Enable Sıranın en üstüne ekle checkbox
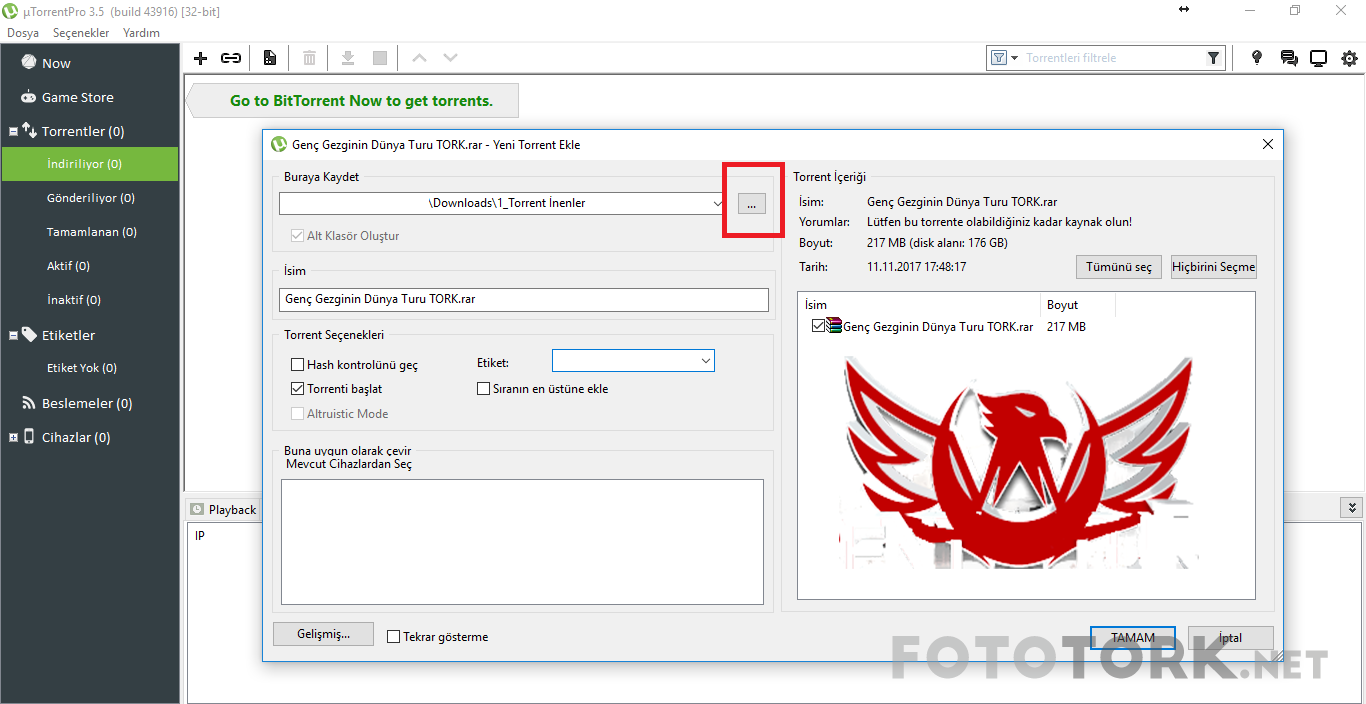This screenshot has height=704, width=1366. pos(484,389)
